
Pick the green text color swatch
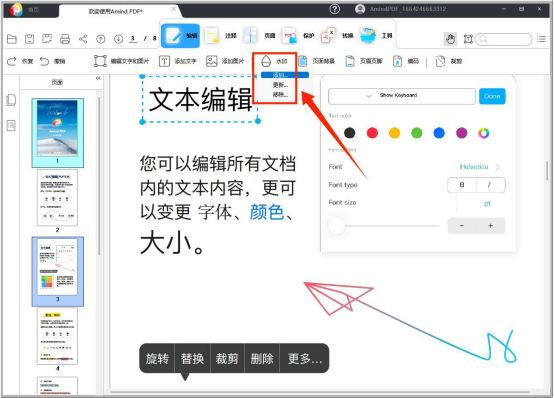coord(417,133)
